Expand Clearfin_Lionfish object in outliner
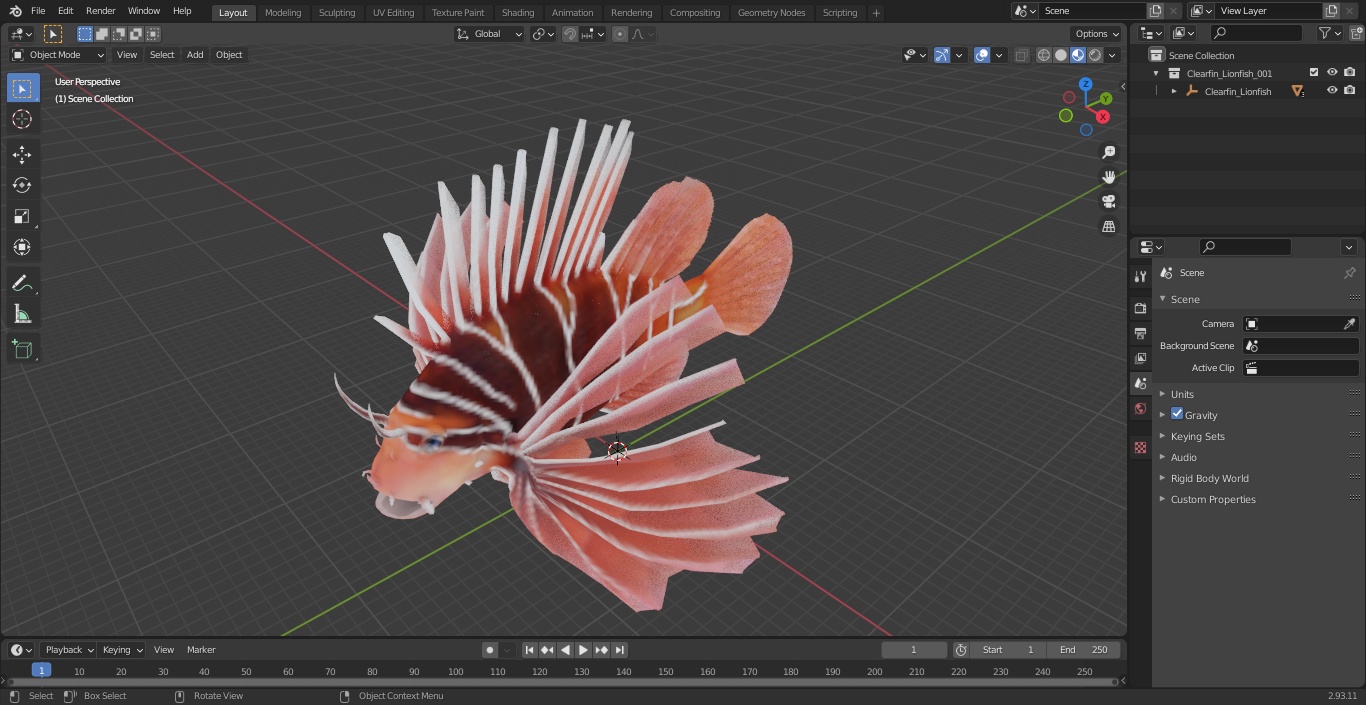The width and height of the screenshot is (1366, 705). pyautogui.click(x=1174, y=91)
